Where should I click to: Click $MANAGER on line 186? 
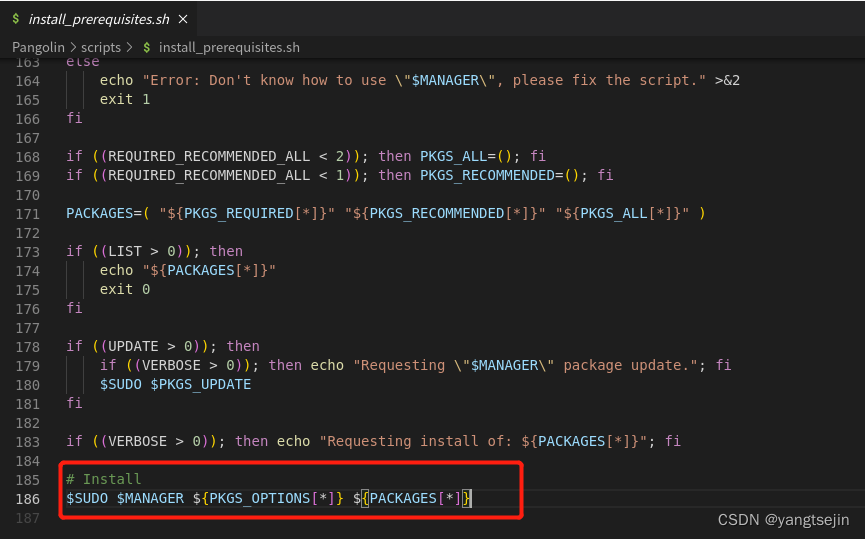(x=150, y=498)
